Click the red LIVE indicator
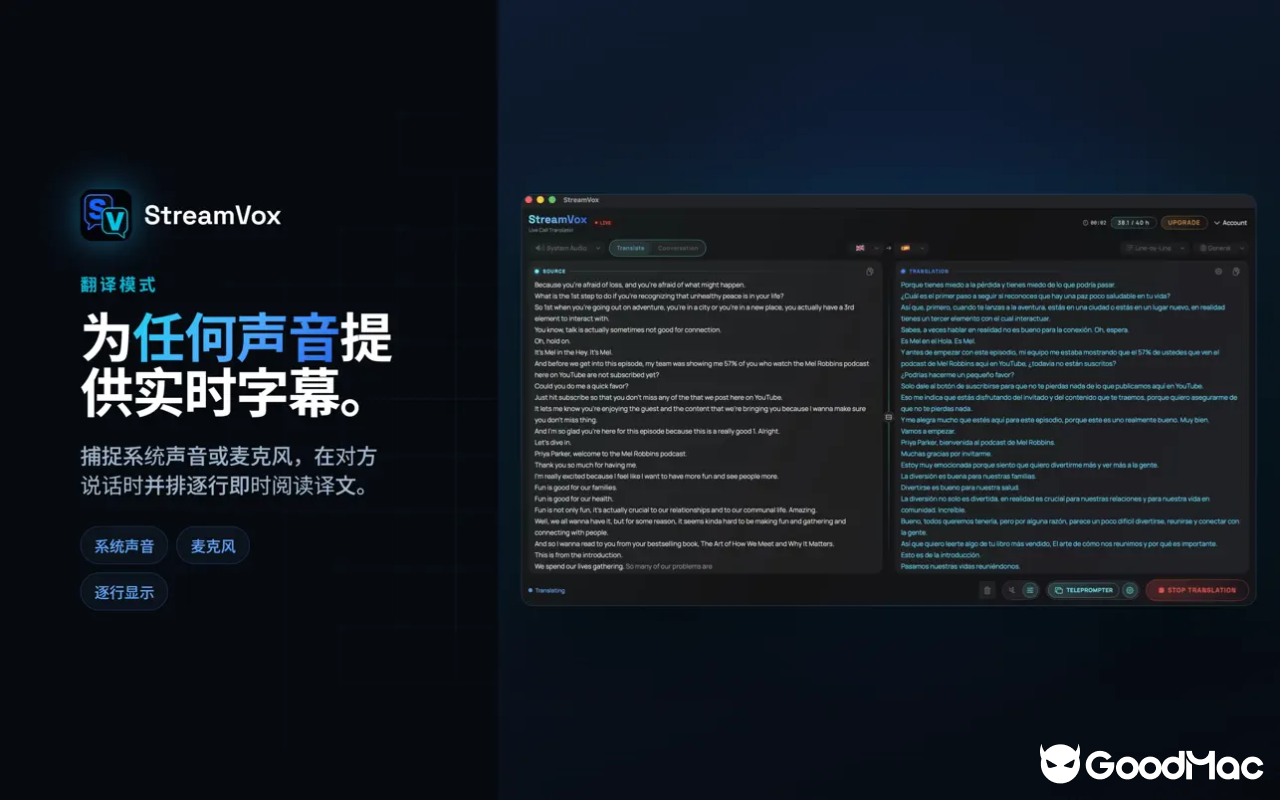The image size is (1280, 800). click(603, 223)
